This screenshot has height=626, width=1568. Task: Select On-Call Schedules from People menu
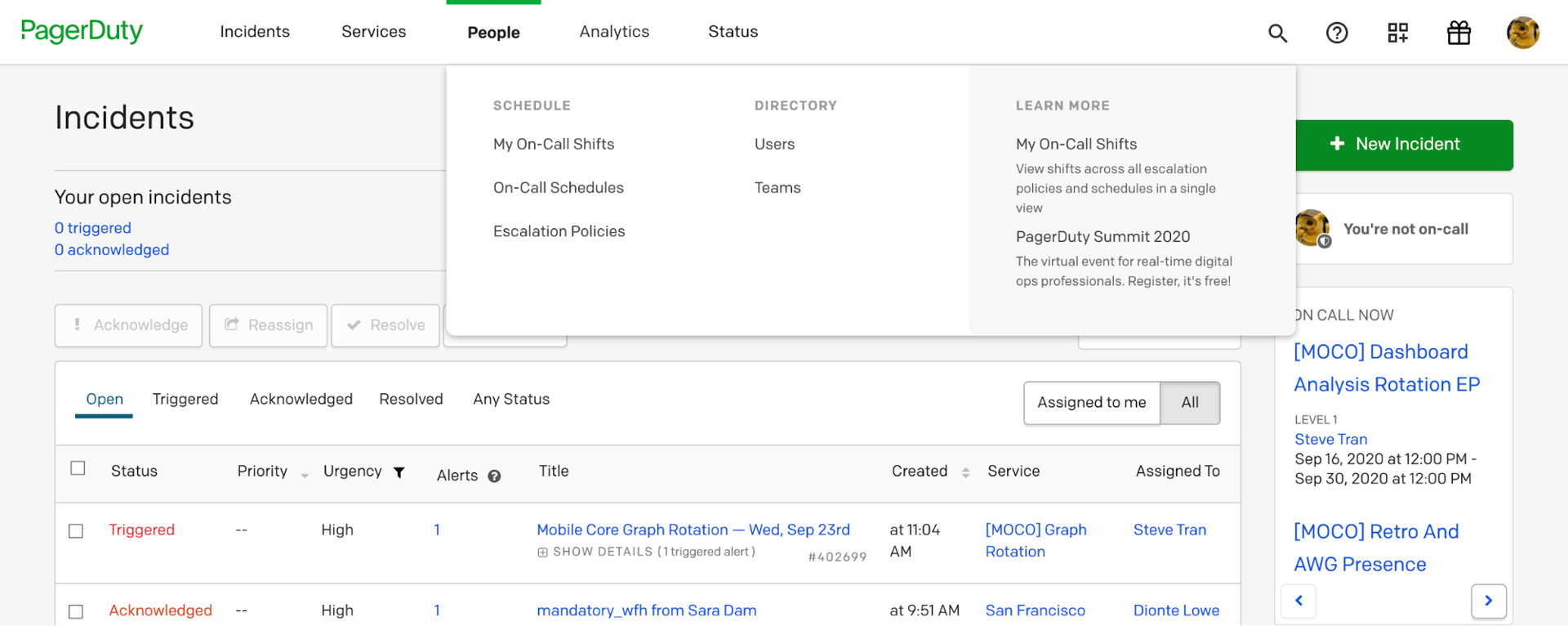point(558,188)
